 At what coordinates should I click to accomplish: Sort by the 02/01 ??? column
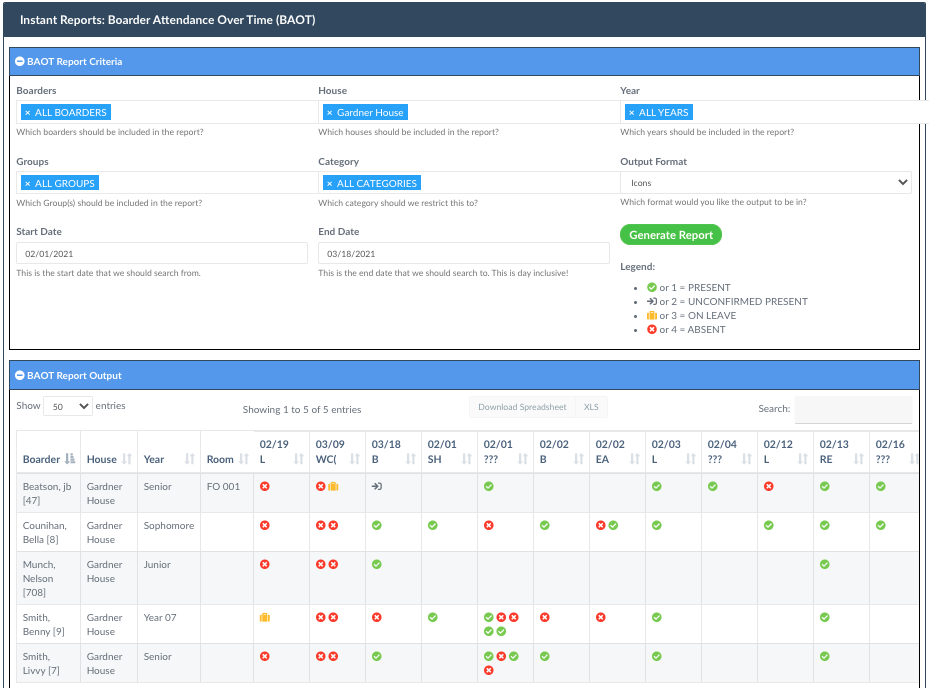pos(505,452)
